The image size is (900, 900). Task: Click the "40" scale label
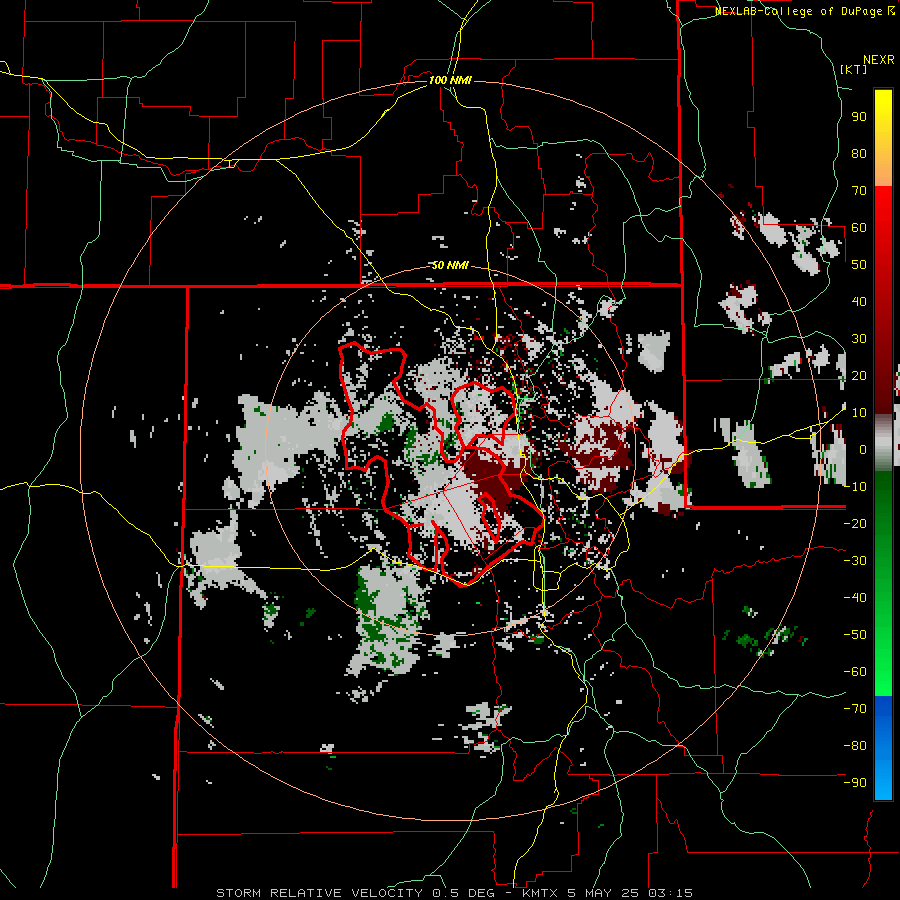pos(859,301)
